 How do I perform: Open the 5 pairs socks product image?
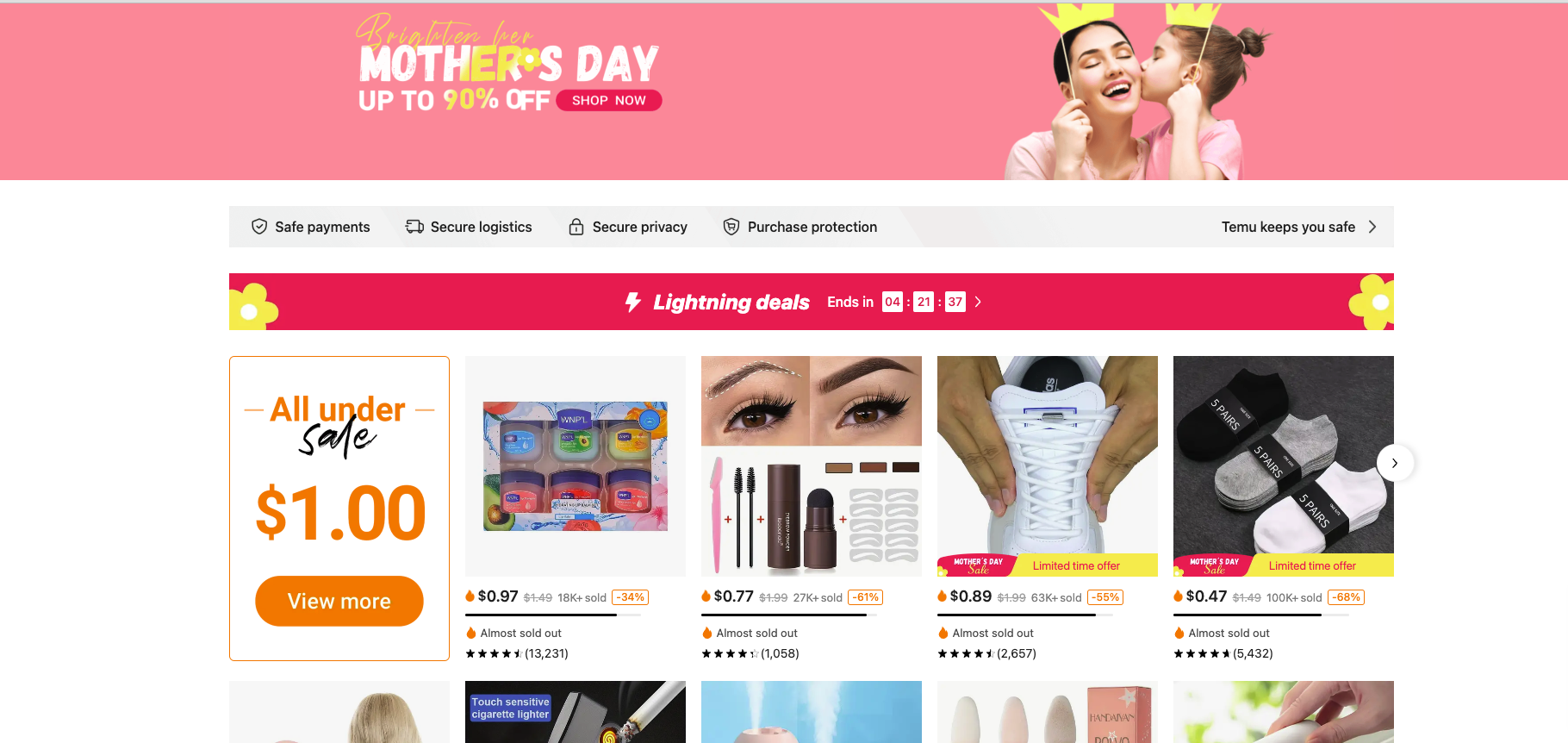click(1284, 466)
